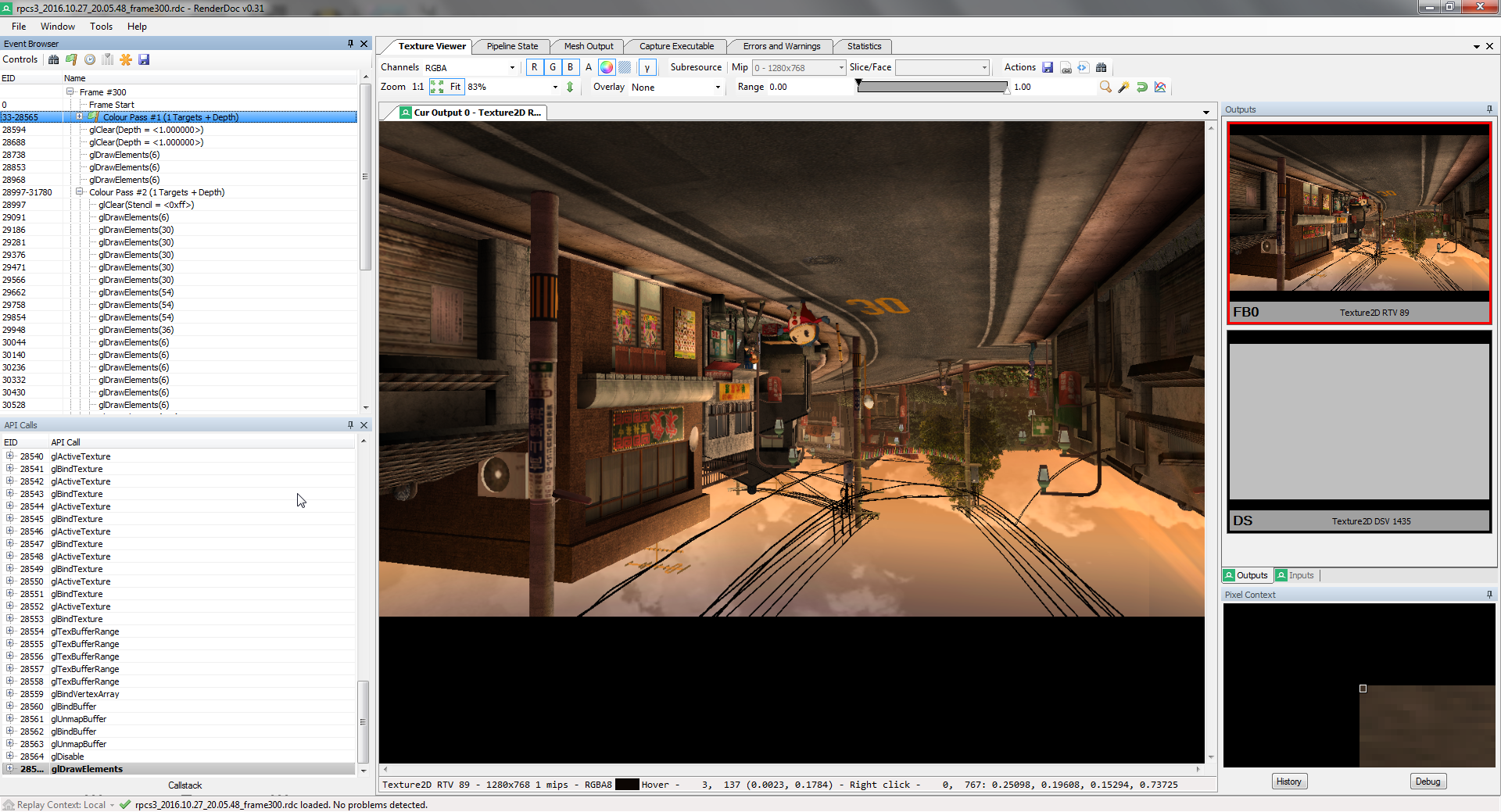Click the green flag jump-to-event icon
Screen dimensions: 1501x812
[71, 59]
